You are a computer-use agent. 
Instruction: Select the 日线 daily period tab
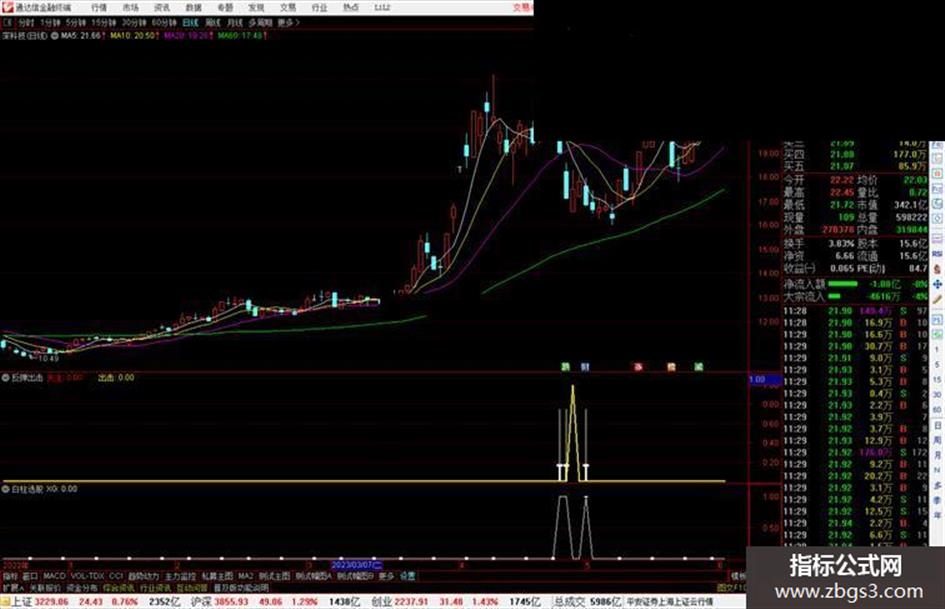(x=190, y=22)
